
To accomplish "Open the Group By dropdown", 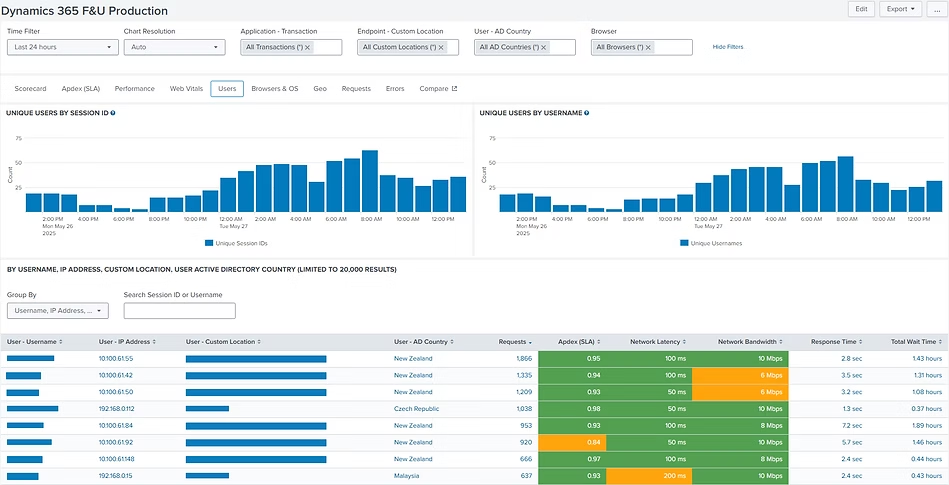I will pos(56,311).
